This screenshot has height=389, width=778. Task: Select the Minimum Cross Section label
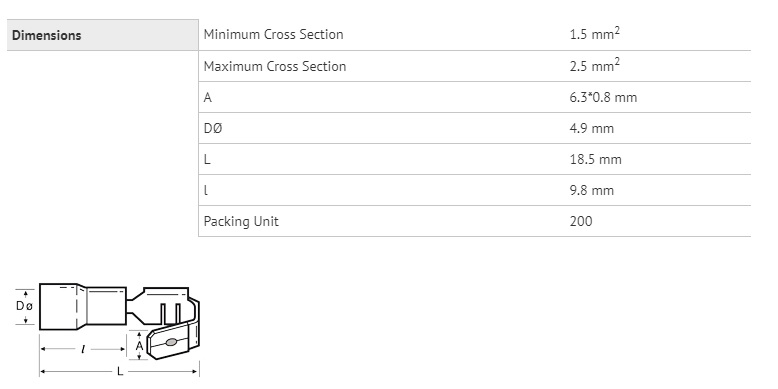coord(273,35)
